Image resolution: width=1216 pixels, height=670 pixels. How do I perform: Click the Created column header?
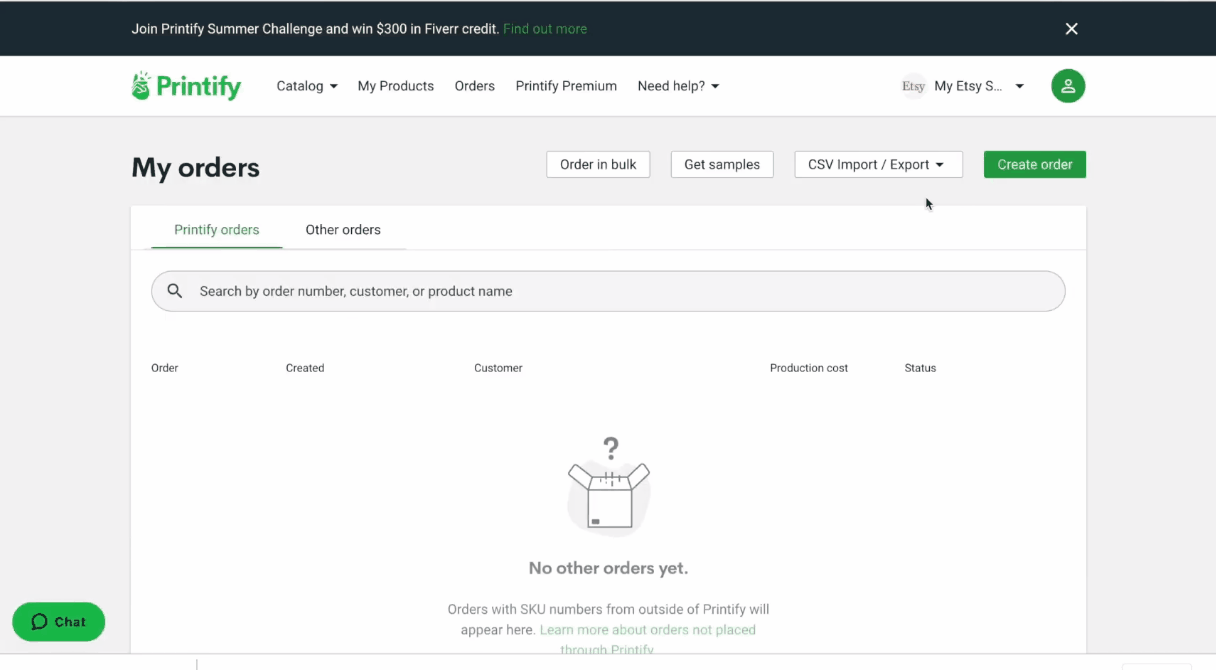(305, 368)
